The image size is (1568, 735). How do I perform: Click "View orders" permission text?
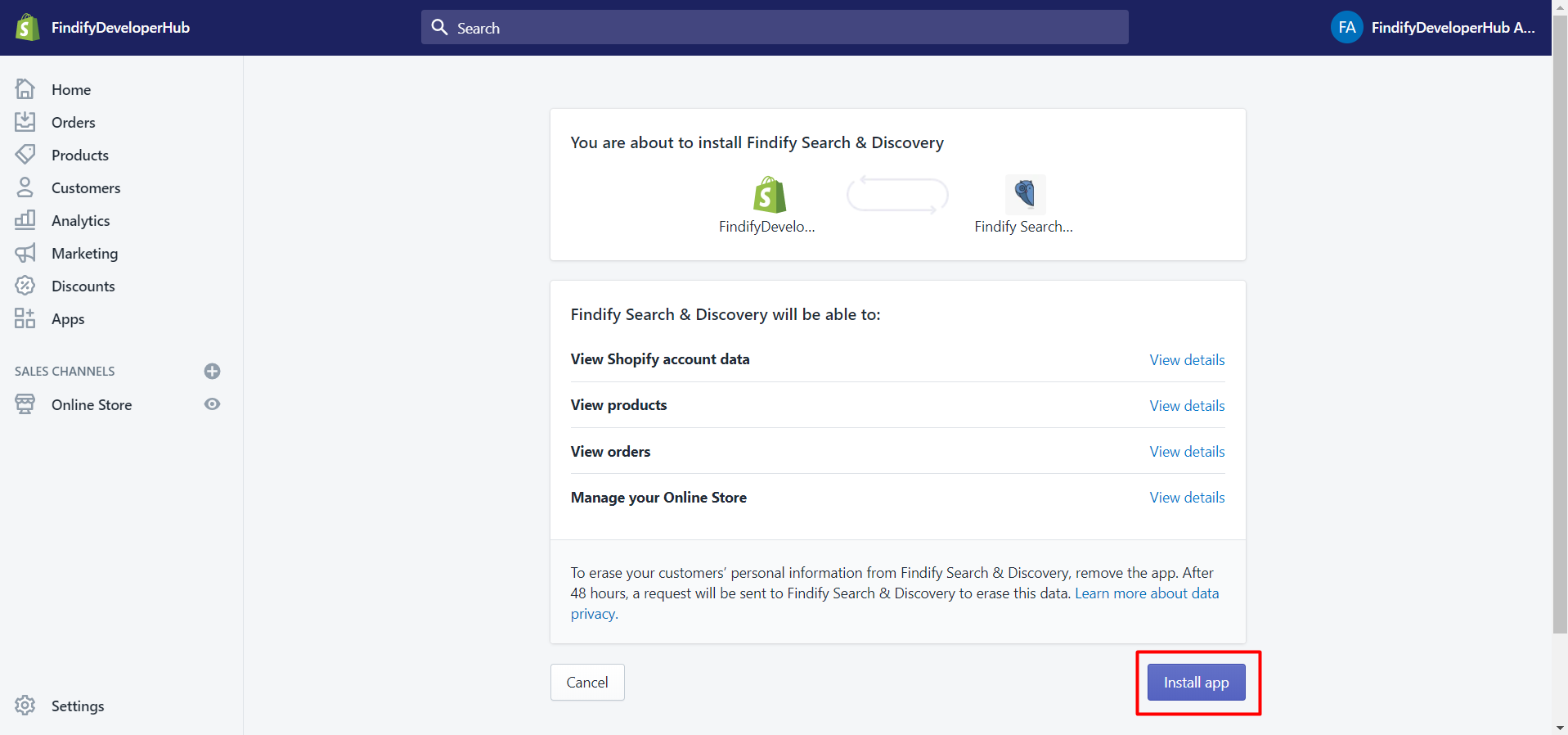pyautogui.click(x=610, y=452)
